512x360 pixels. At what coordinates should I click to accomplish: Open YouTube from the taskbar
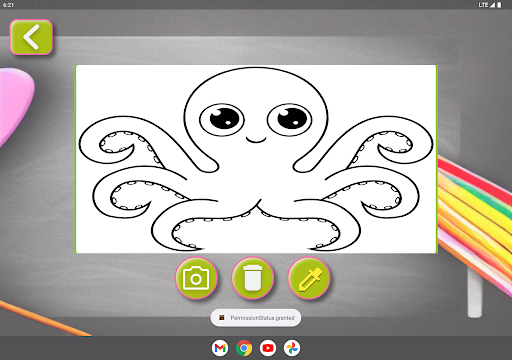[268, 348]
